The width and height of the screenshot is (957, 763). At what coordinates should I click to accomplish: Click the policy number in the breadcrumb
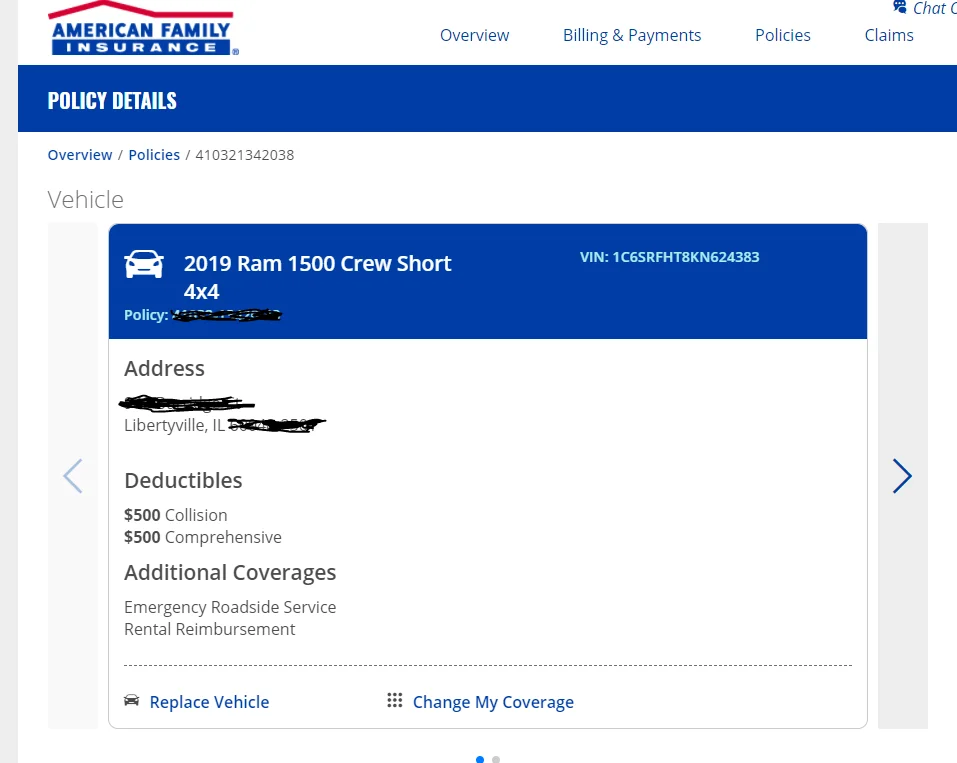(245, 154)
